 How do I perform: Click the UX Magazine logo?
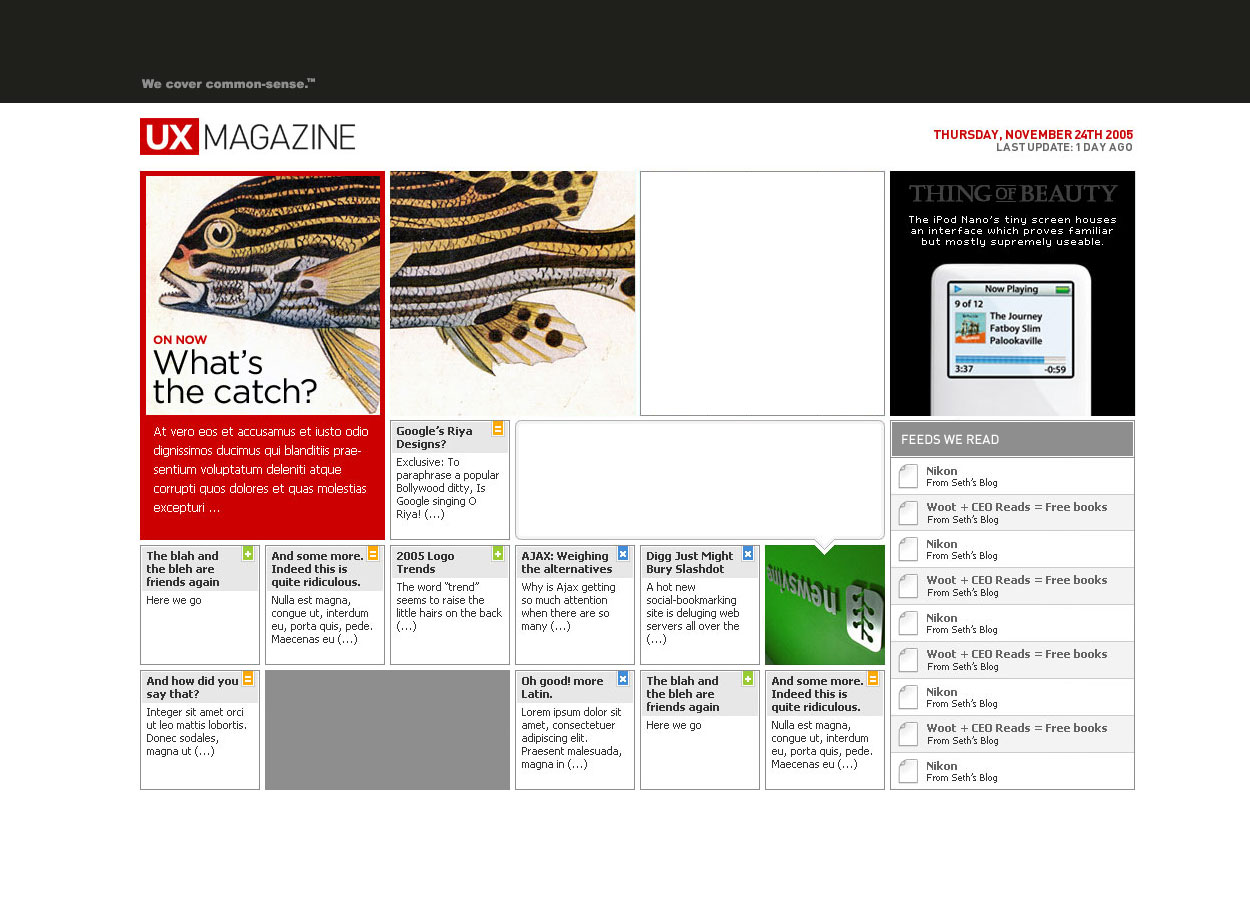(x=248, y=137)
